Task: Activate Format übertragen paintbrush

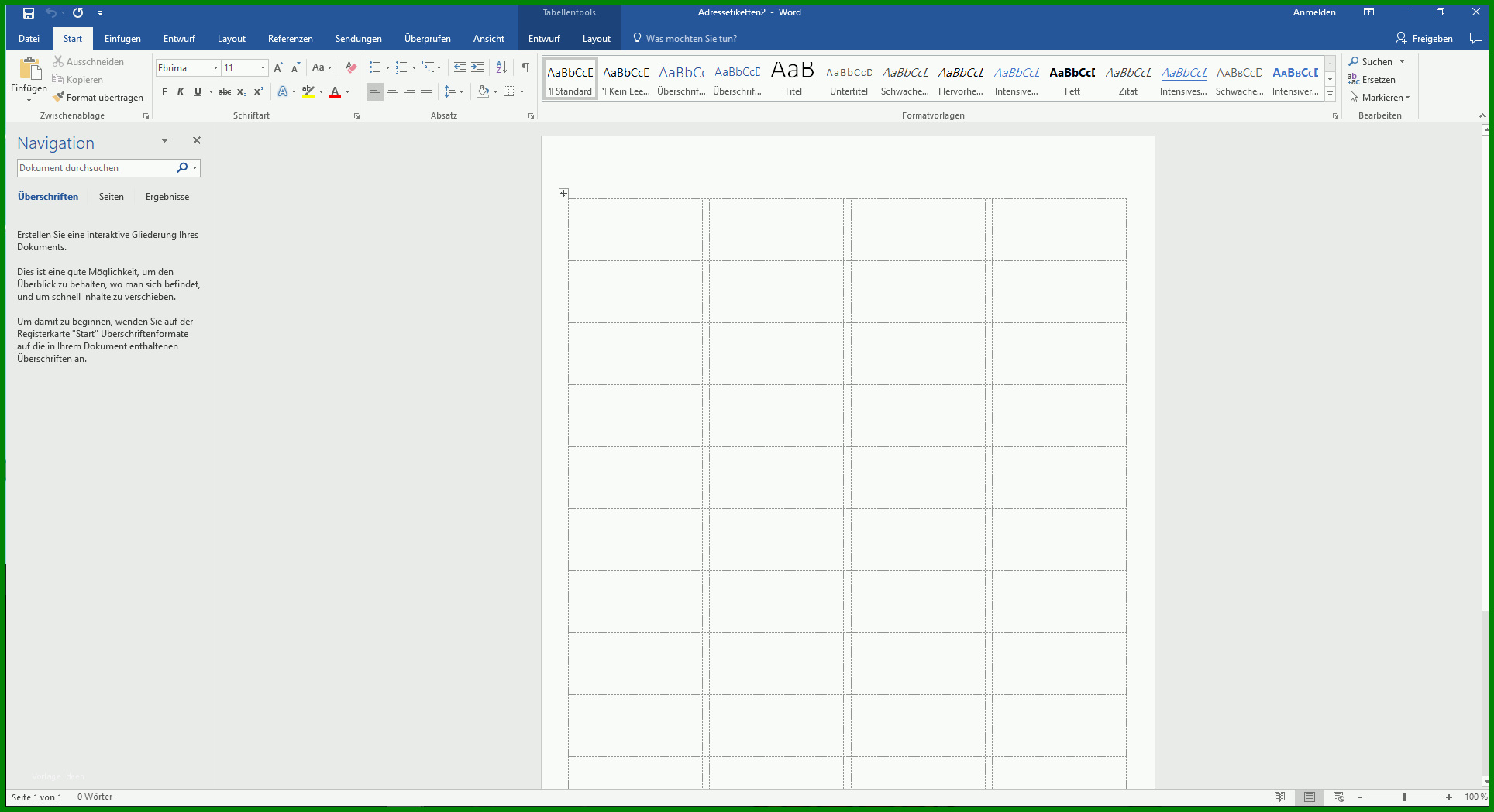Action: [x=98, y=97]
